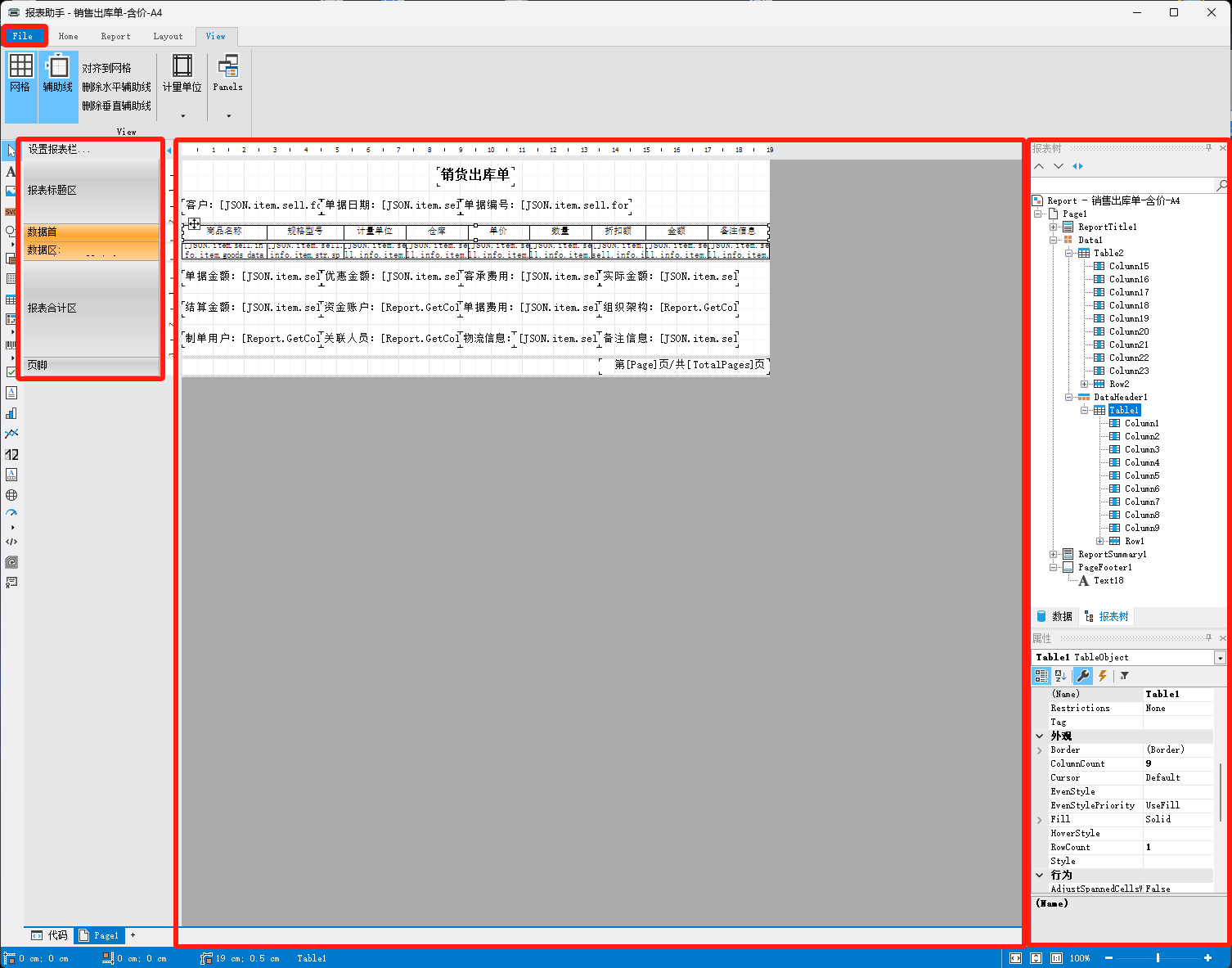Image resolution: width=1232 pixels, height=968 pixels.
Task: Click the zoom slider in status bar
Action: click(1158, 958)
